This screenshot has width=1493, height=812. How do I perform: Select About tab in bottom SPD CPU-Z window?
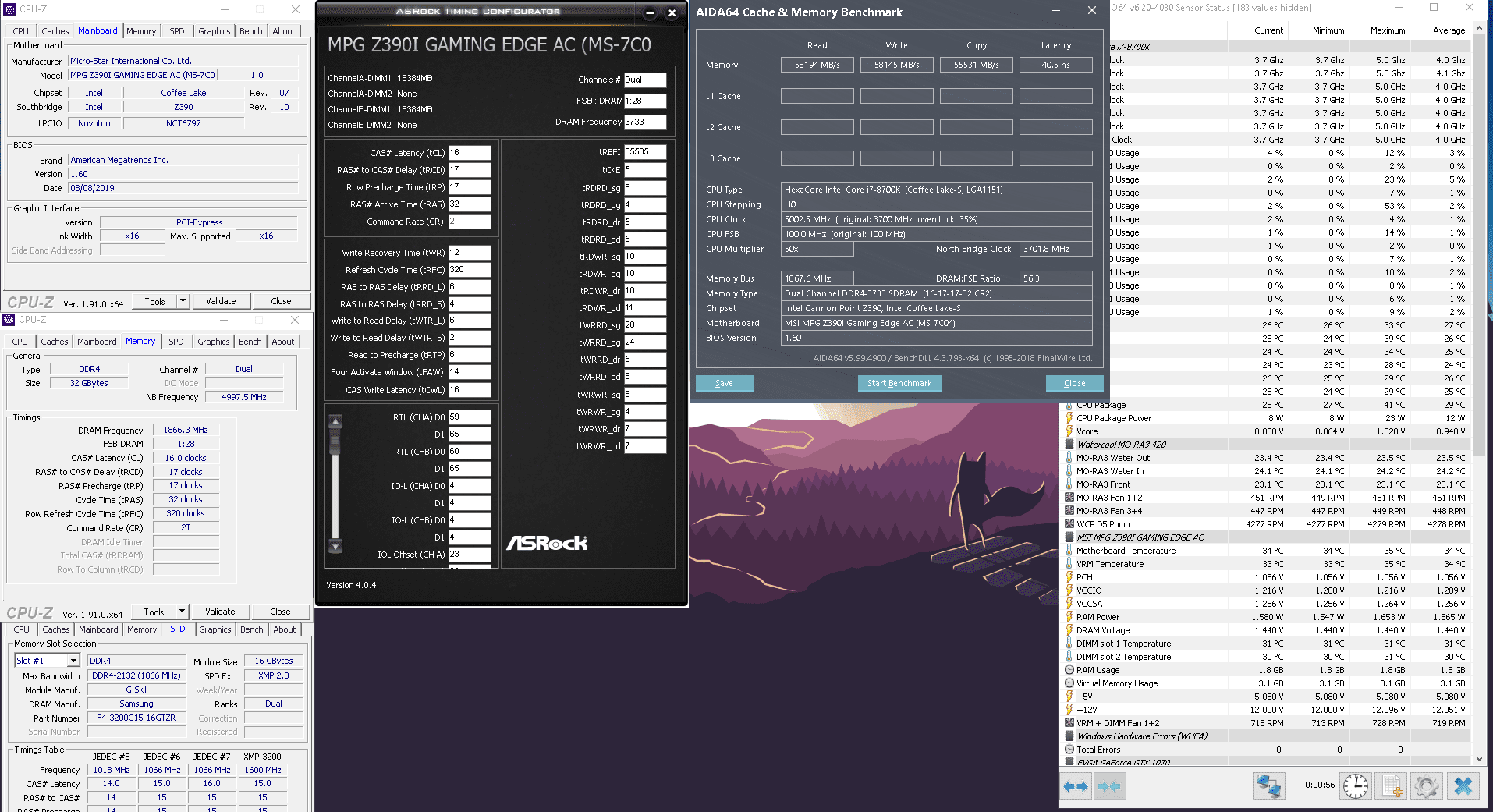(x=285, y=629)
